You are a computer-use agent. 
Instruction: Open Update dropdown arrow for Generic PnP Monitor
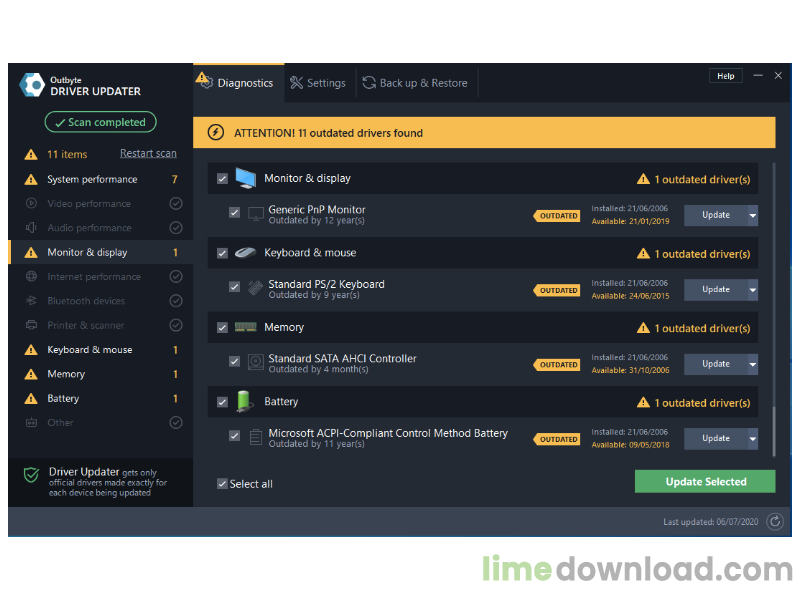(x=753, y=215)
